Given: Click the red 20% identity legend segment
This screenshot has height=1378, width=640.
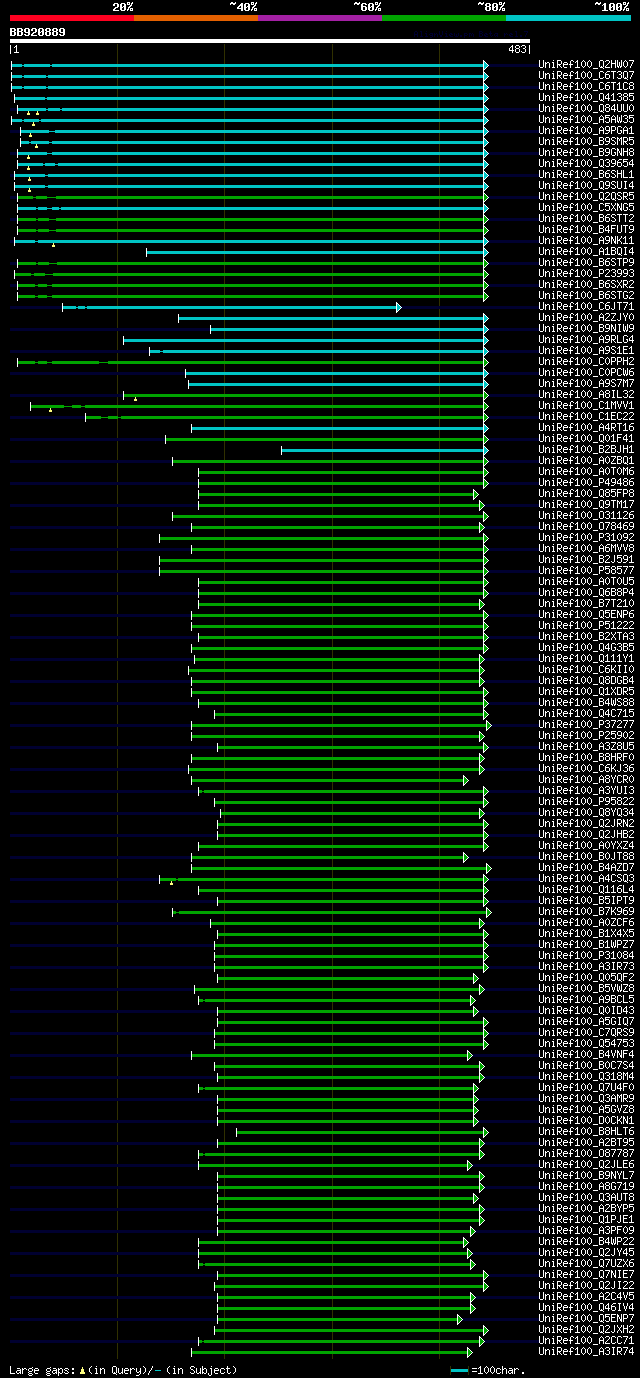Looking at the screenshot, I should (x=71, y=17).
